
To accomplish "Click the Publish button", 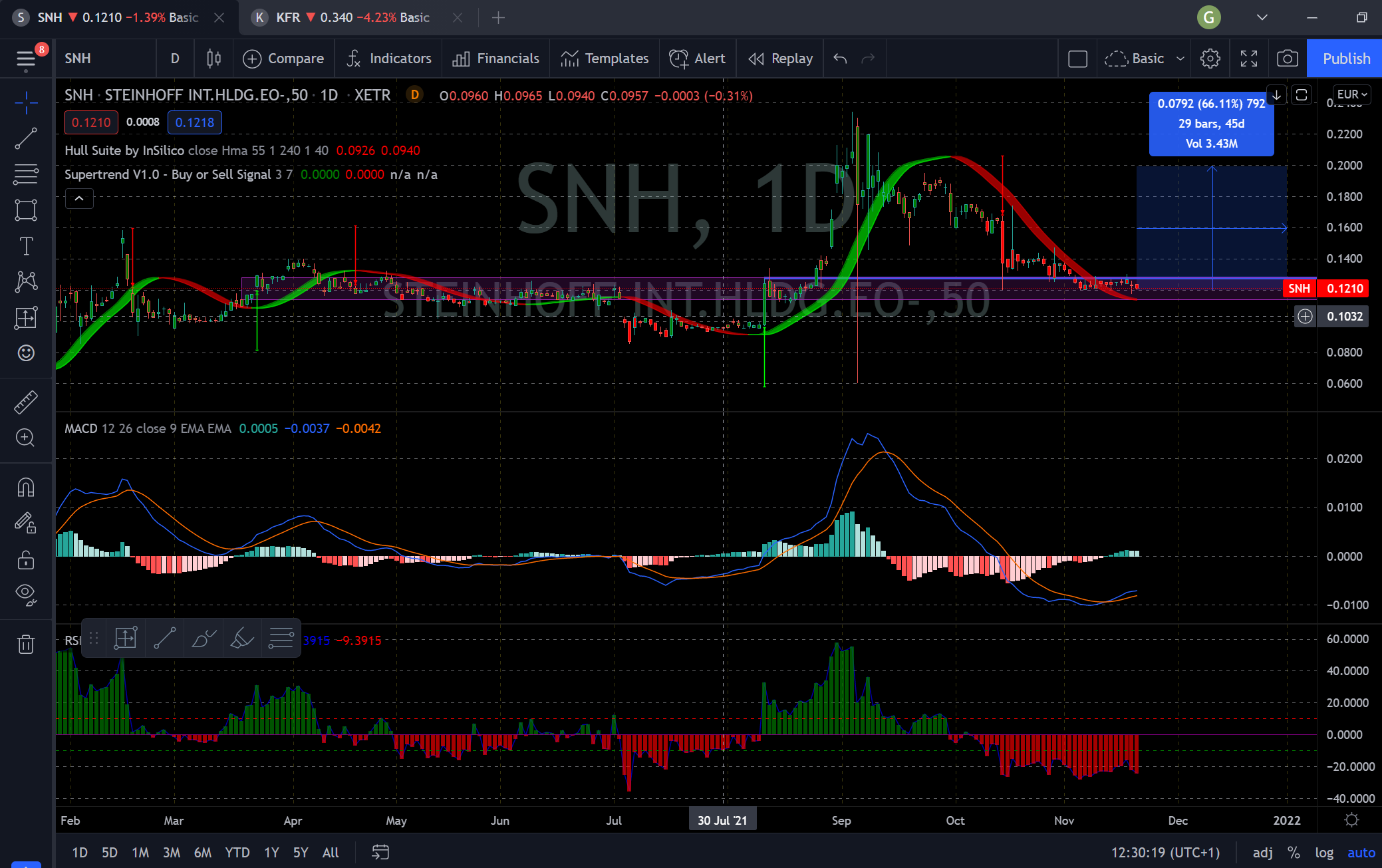I will click(1346, 59).
